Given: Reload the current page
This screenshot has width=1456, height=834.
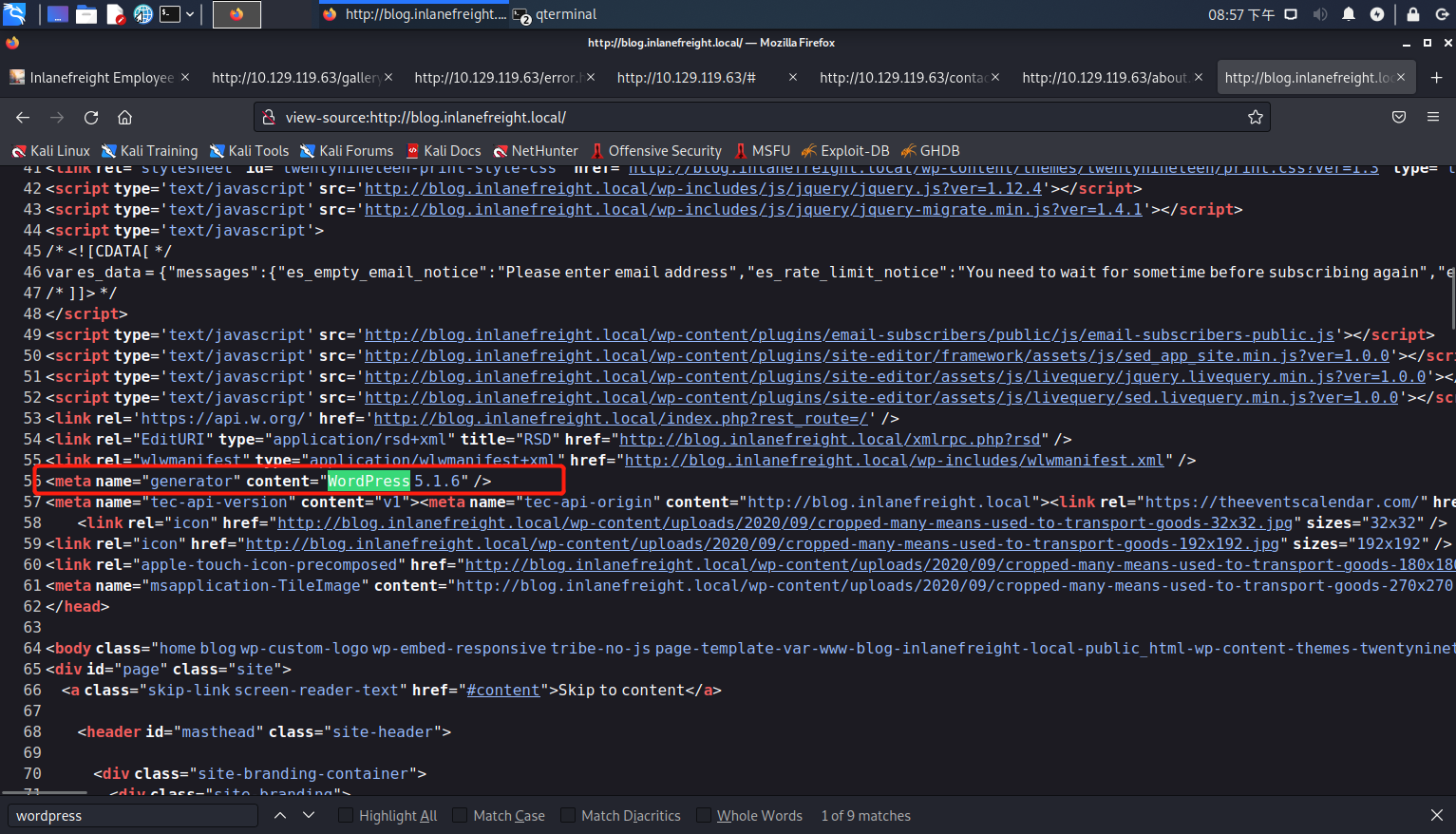Looking at the screenshot, I should (91, 117).
